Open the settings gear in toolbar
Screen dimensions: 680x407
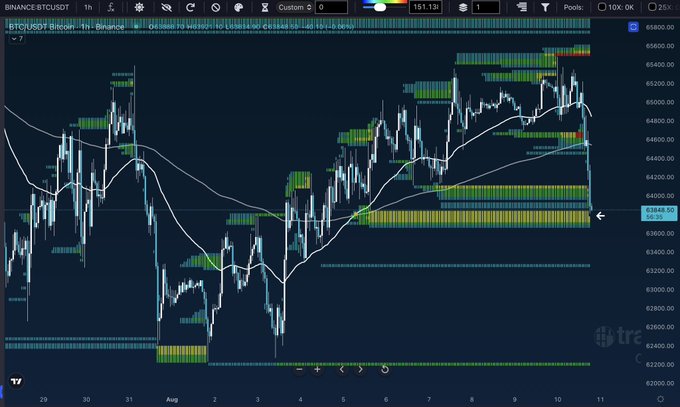coord(139,7)
